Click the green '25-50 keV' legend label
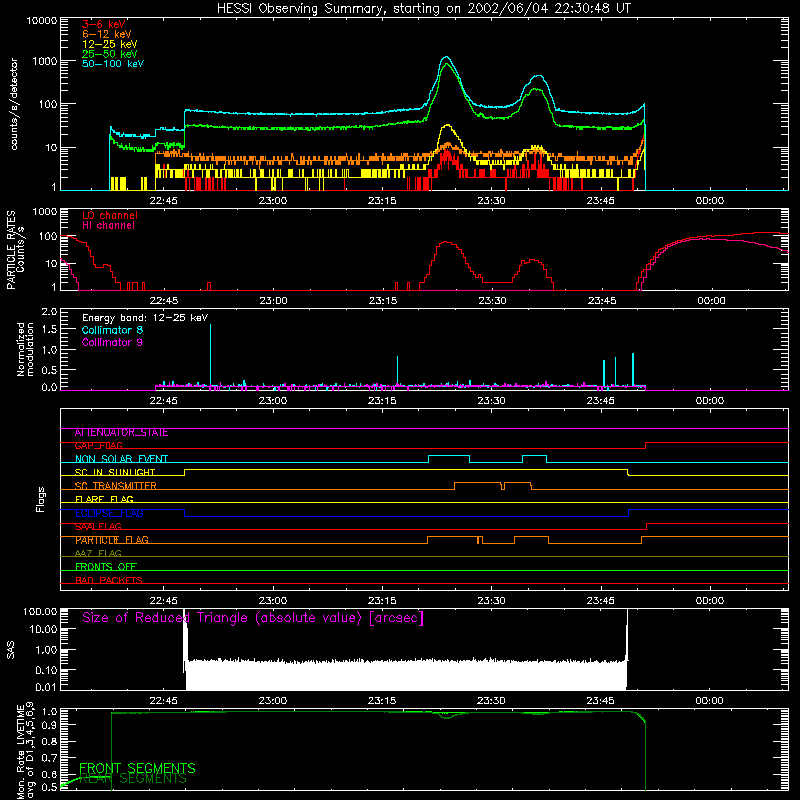The image size is (800, 800). pyautogui.click(x=110, y=54)
